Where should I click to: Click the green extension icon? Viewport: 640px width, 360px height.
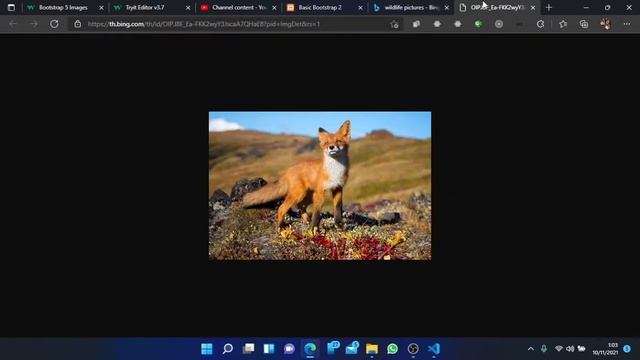(x=478, y=24)
